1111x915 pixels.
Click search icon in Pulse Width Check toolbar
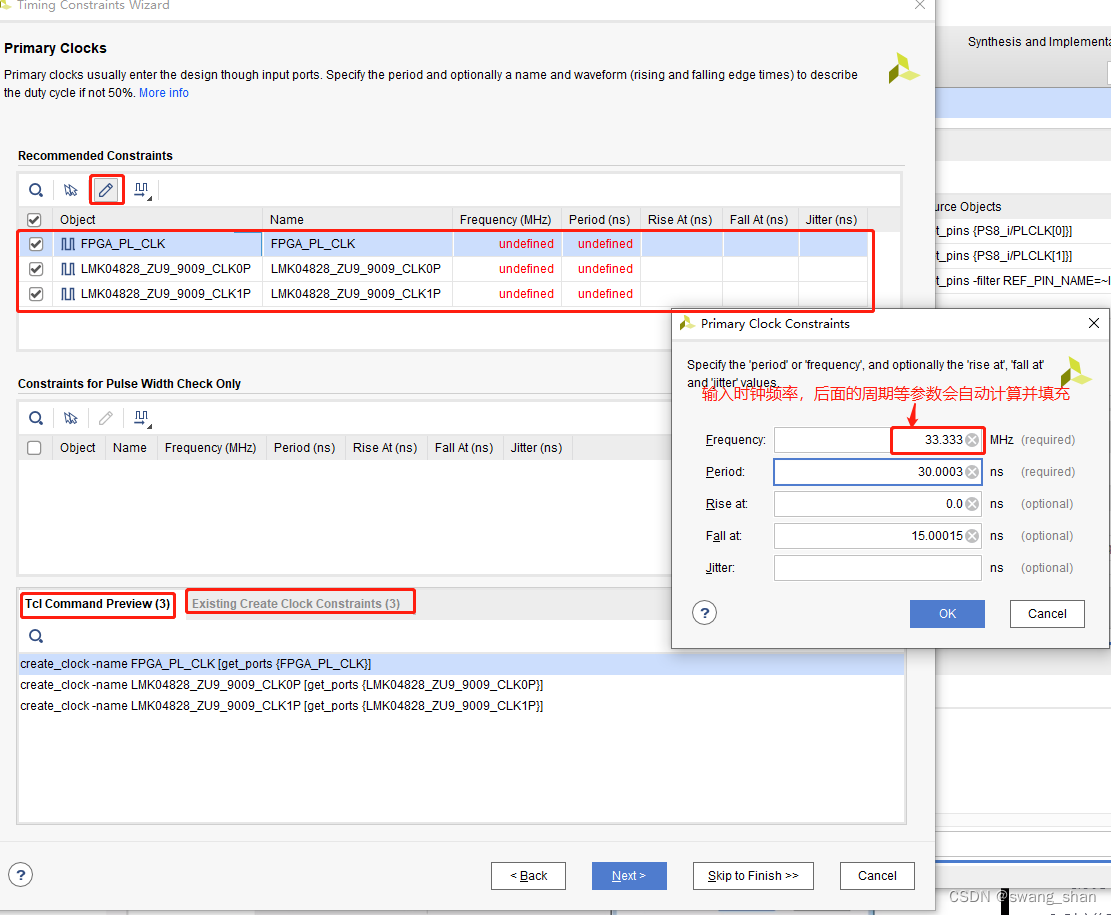[35, 418]
